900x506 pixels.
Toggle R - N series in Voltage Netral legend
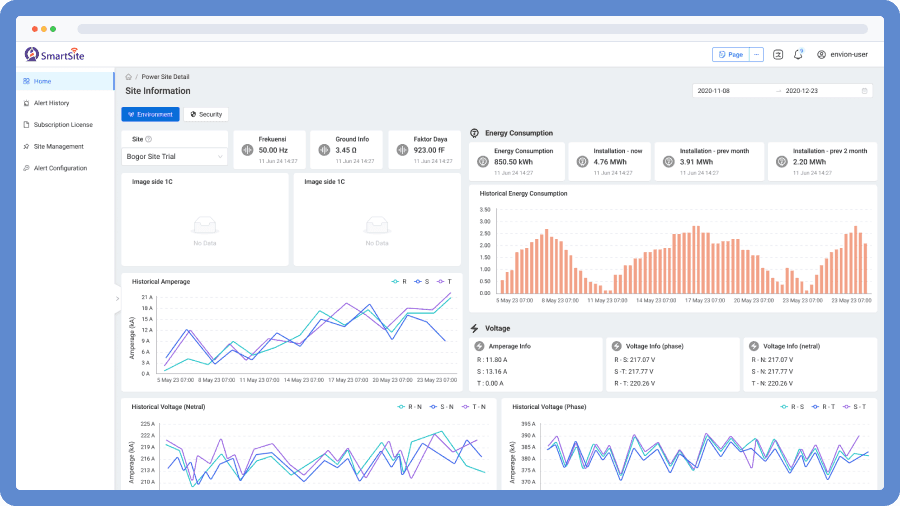pyautogui.click(x=409, y=407)
